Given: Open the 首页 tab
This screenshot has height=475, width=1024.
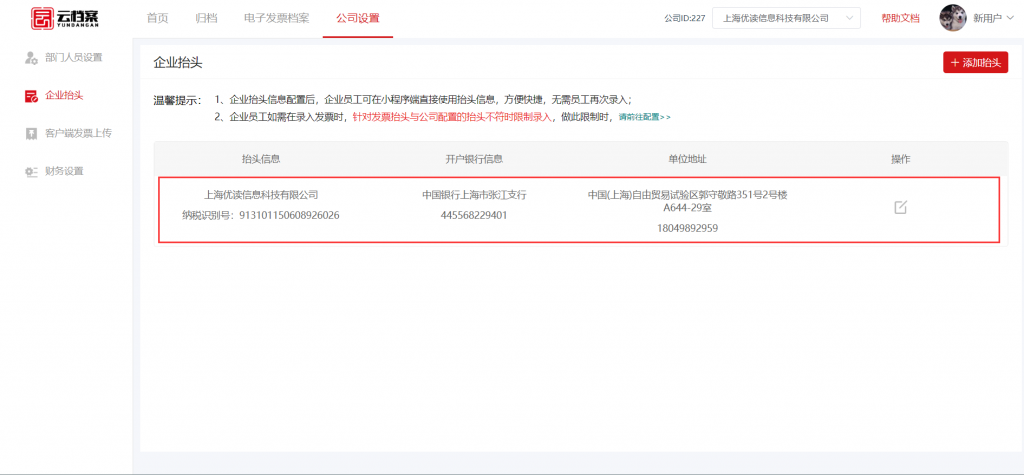Looking at the screenshot, I should coord(157,18).
